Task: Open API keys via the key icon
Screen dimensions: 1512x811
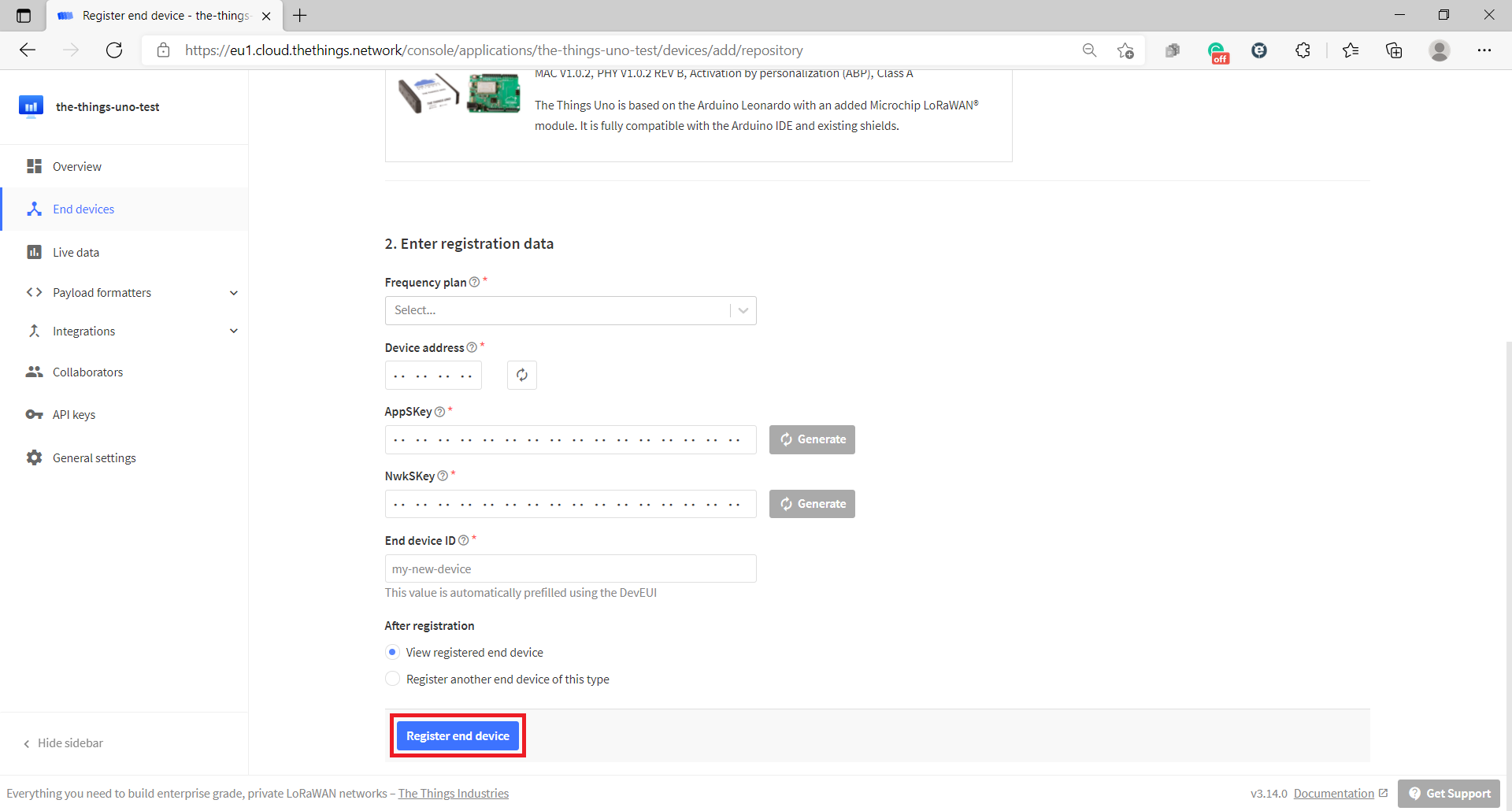Action: coord(35,414)
